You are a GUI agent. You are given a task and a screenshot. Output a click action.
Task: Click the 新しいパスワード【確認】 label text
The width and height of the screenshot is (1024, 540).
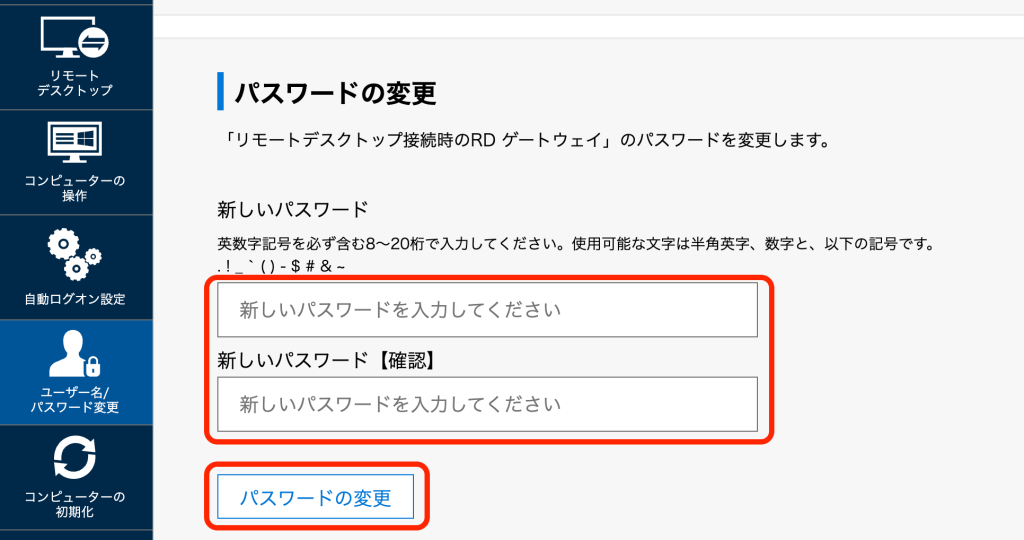(x=325, y=358)
